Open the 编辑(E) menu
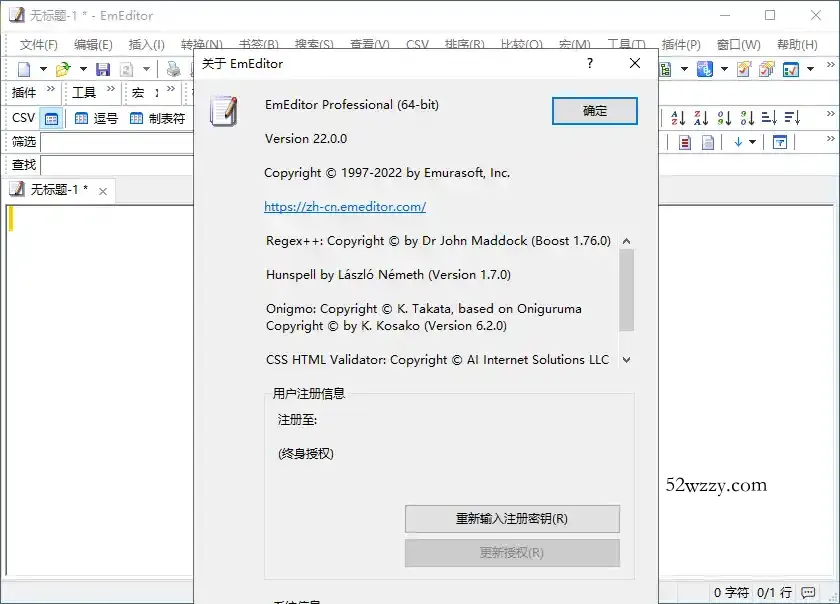Viewport: 840px width, 604px height. [x=93, y=44]
